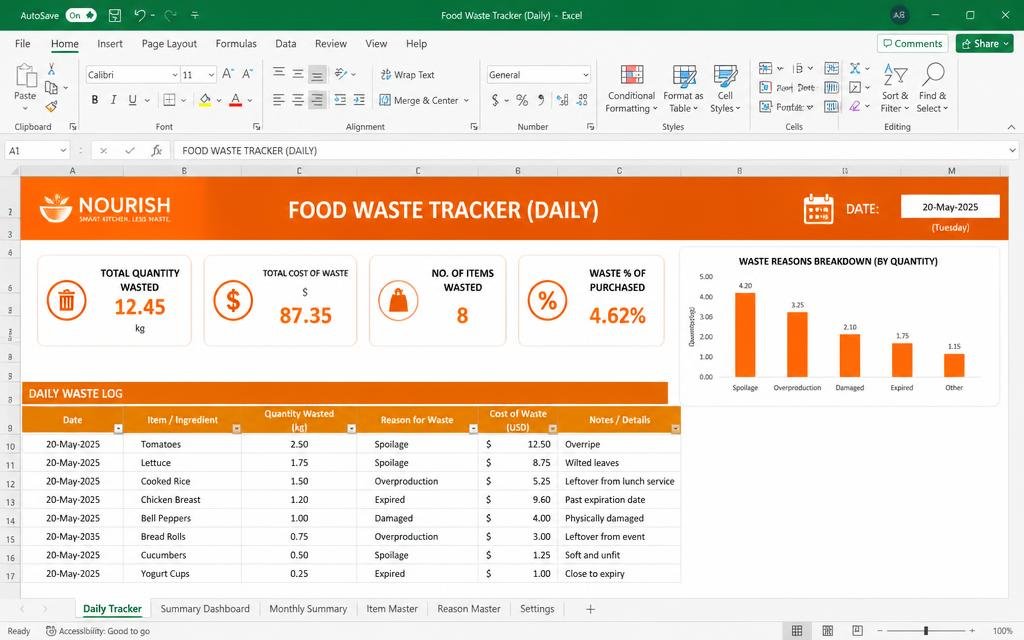Open the Data ribbon tab
This screenshot has height=640, width=1024.
[285, 44]
